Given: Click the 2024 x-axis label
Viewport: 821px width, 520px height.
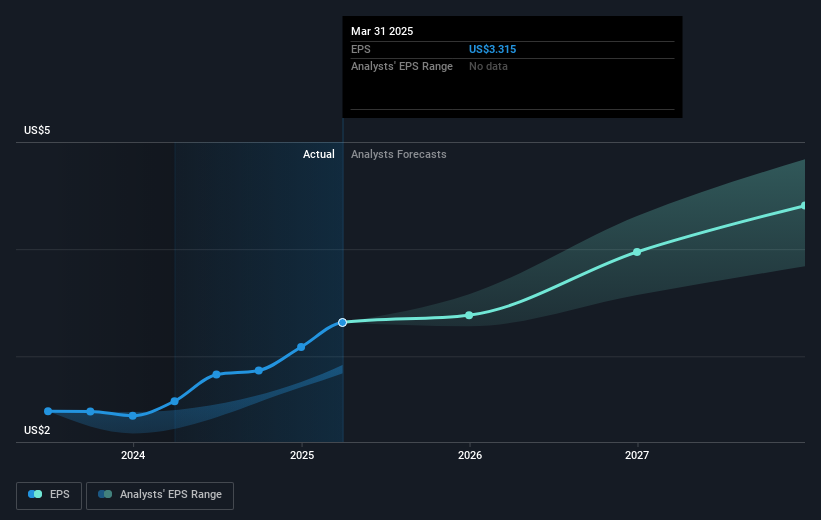Looking at the screenshot, I should click(133, 455).
